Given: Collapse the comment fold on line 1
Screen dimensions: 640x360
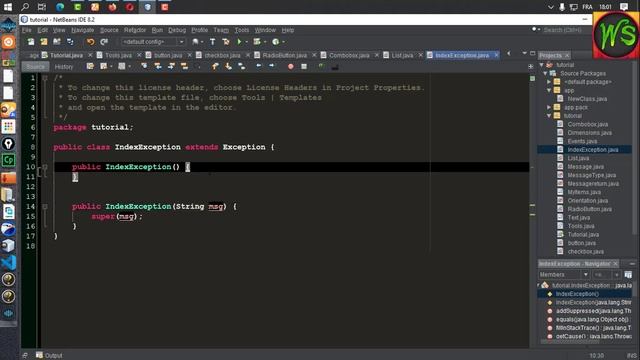Looking at the screenshot, I should point(45,78).
